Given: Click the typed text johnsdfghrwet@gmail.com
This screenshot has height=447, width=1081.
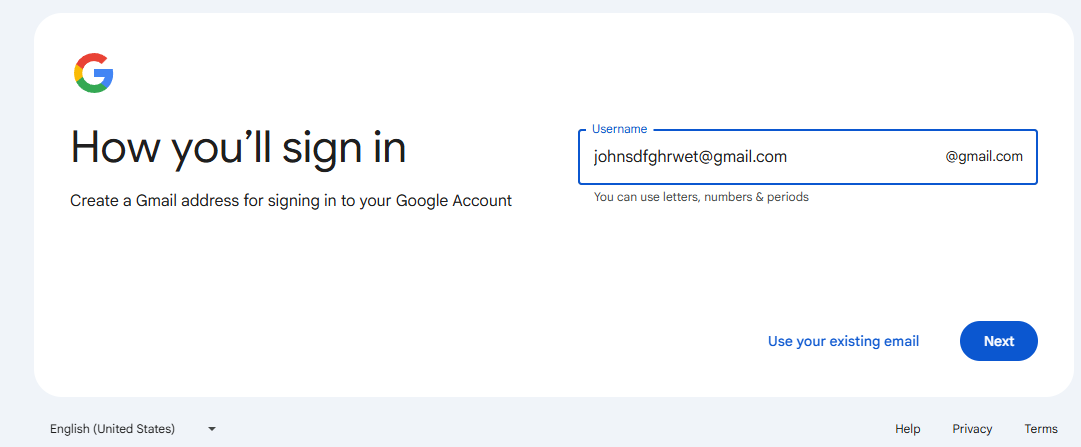Looking at the screenshot, I should (x=690, y=157).
